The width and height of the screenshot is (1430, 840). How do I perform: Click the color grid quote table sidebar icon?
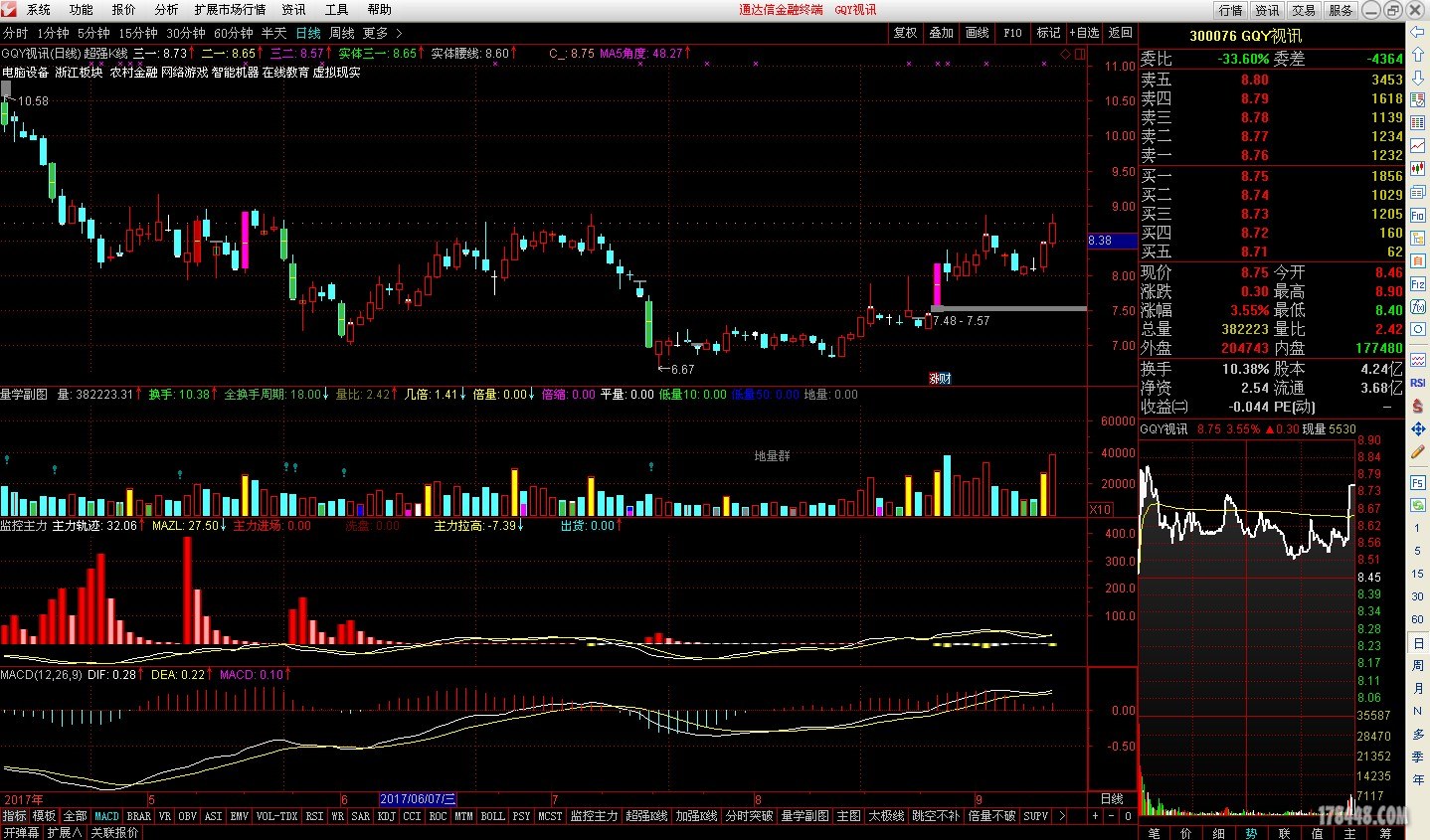point(1418,122)
